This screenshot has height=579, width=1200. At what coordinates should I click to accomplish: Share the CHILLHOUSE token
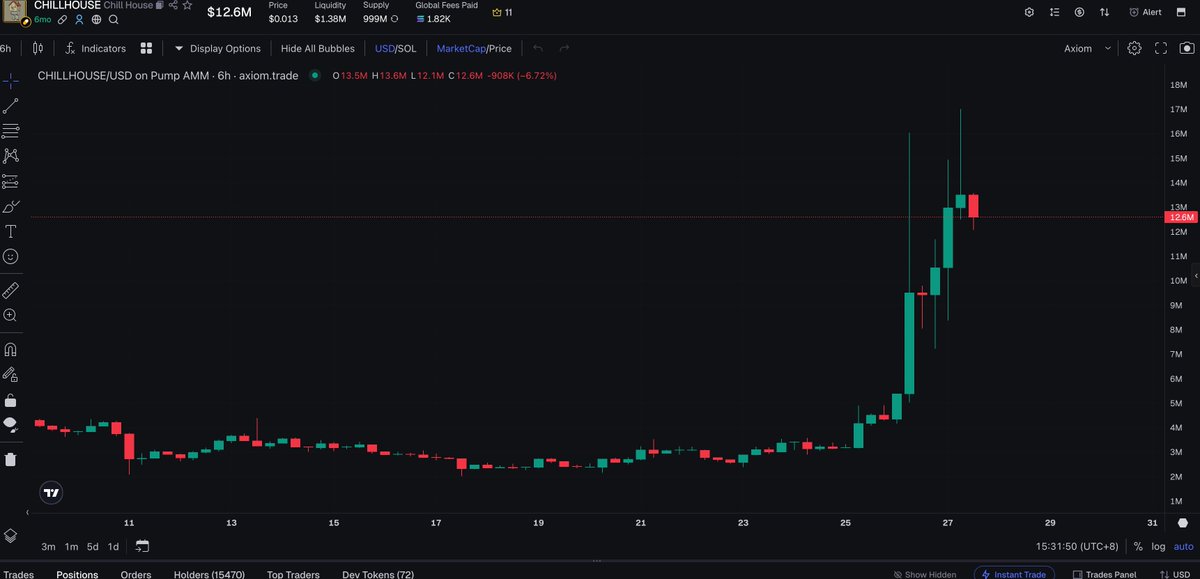click(x=173, y=5)
